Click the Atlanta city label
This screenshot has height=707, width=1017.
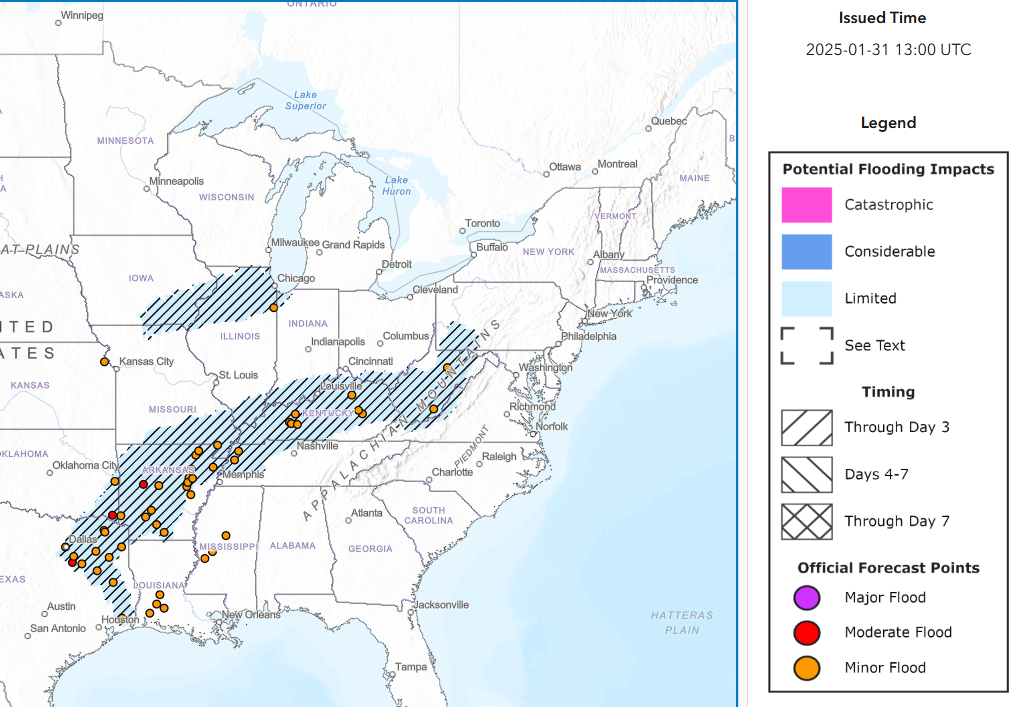366,512
